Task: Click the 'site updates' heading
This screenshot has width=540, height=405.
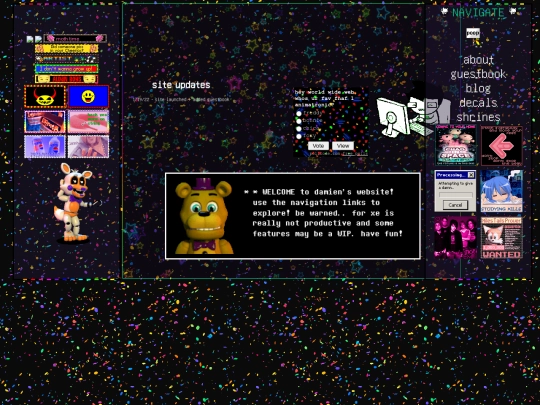Action: click(x=181, y=85)
